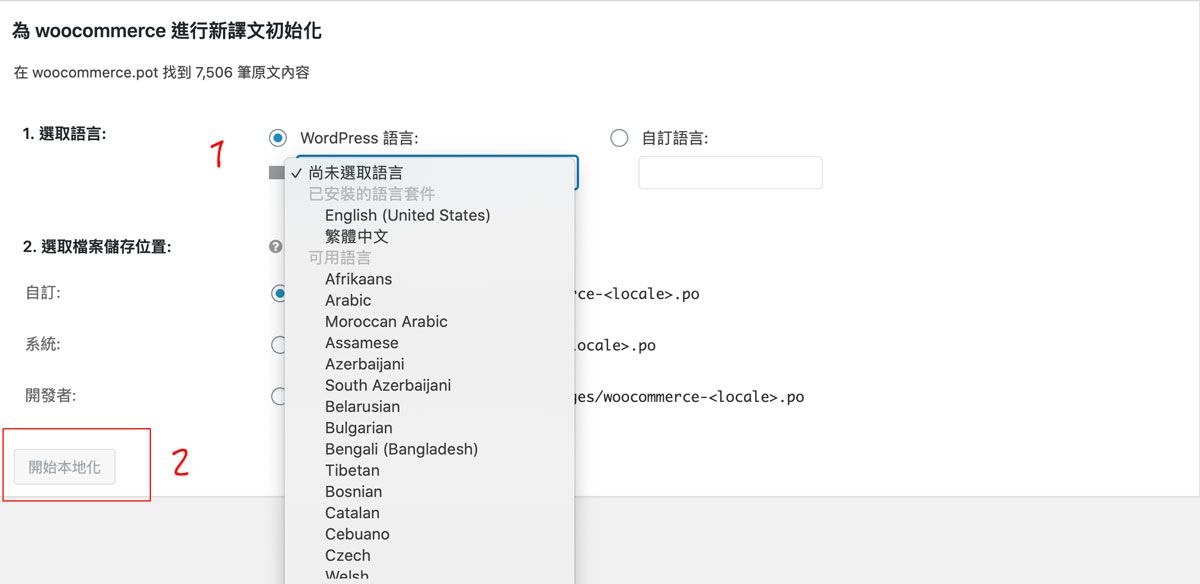Click the 開始本地化 button
Viewport: 1200px width, 584px height.
[x=65, y=467]
